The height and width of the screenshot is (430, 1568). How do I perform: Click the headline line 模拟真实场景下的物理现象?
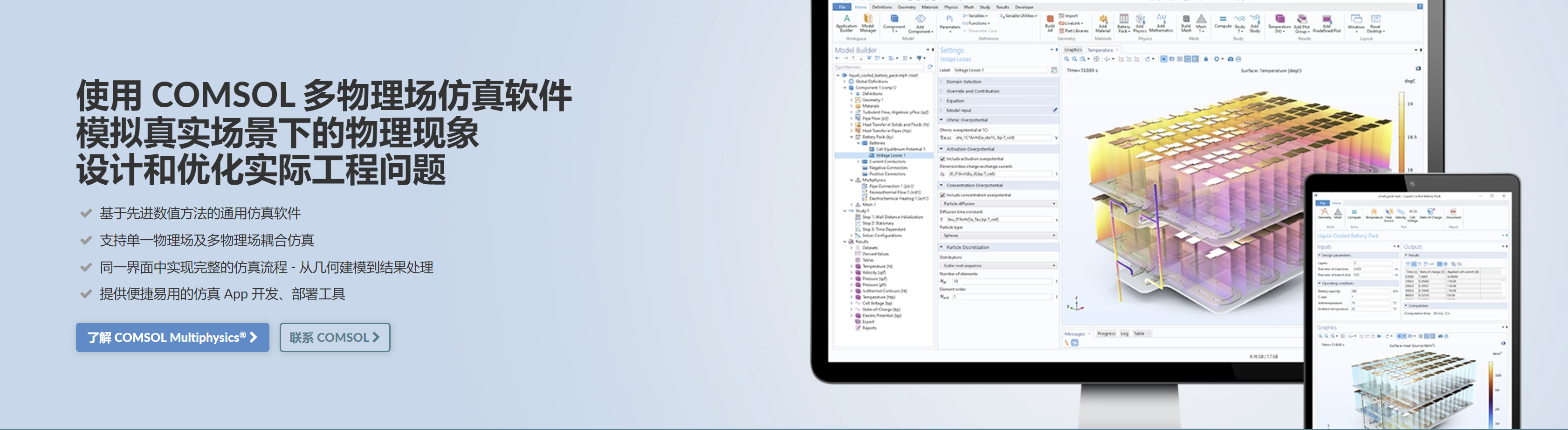277,133
